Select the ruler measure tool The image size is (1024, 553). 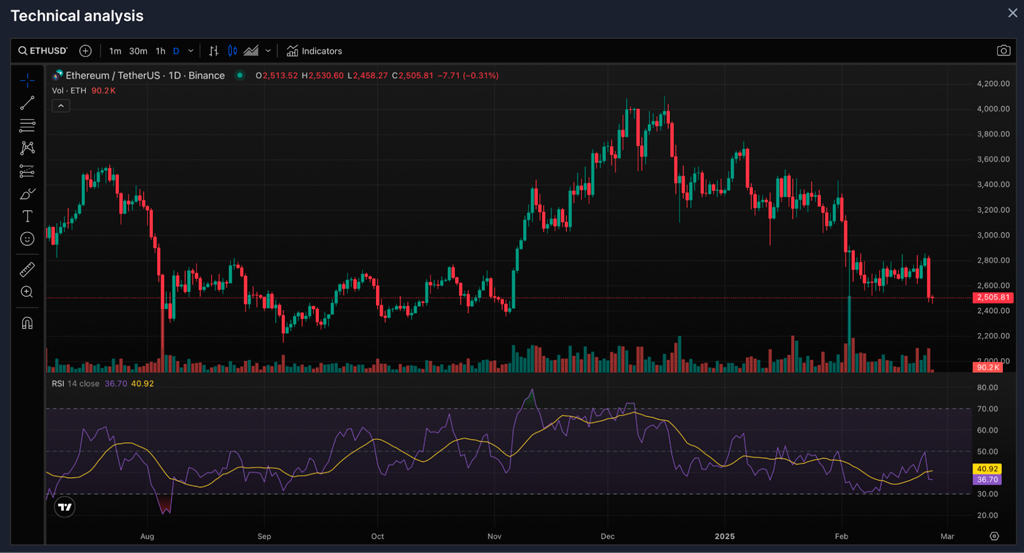coord(27,269)
